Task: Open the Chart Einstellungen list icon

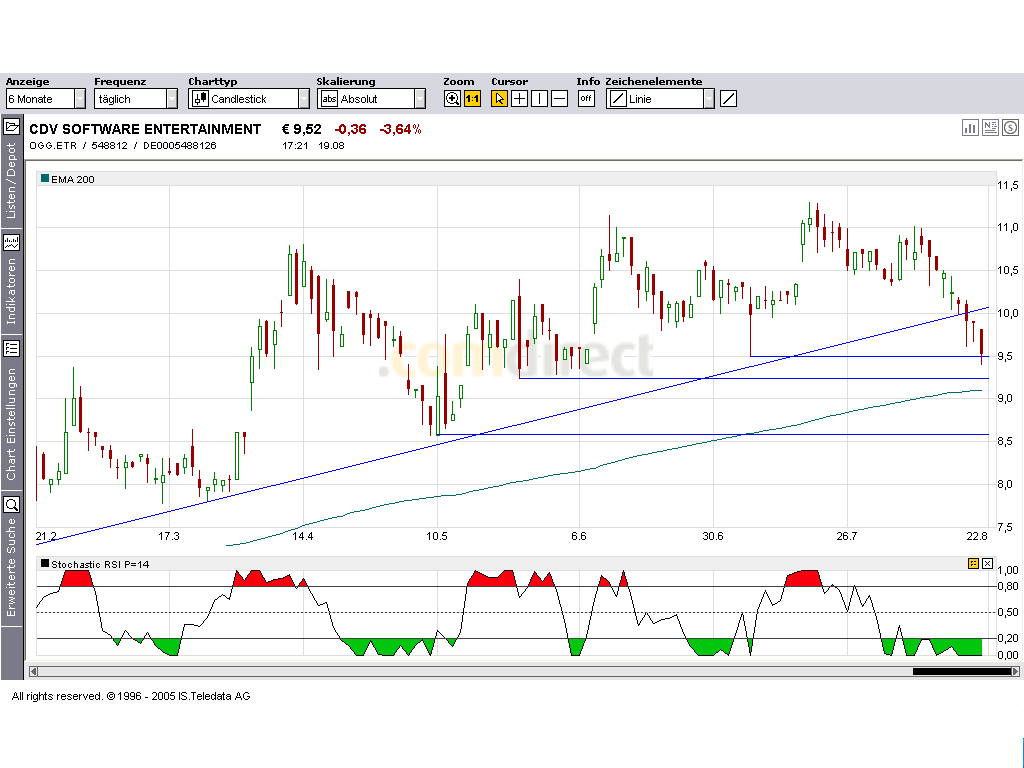Action: coord(12,348)
